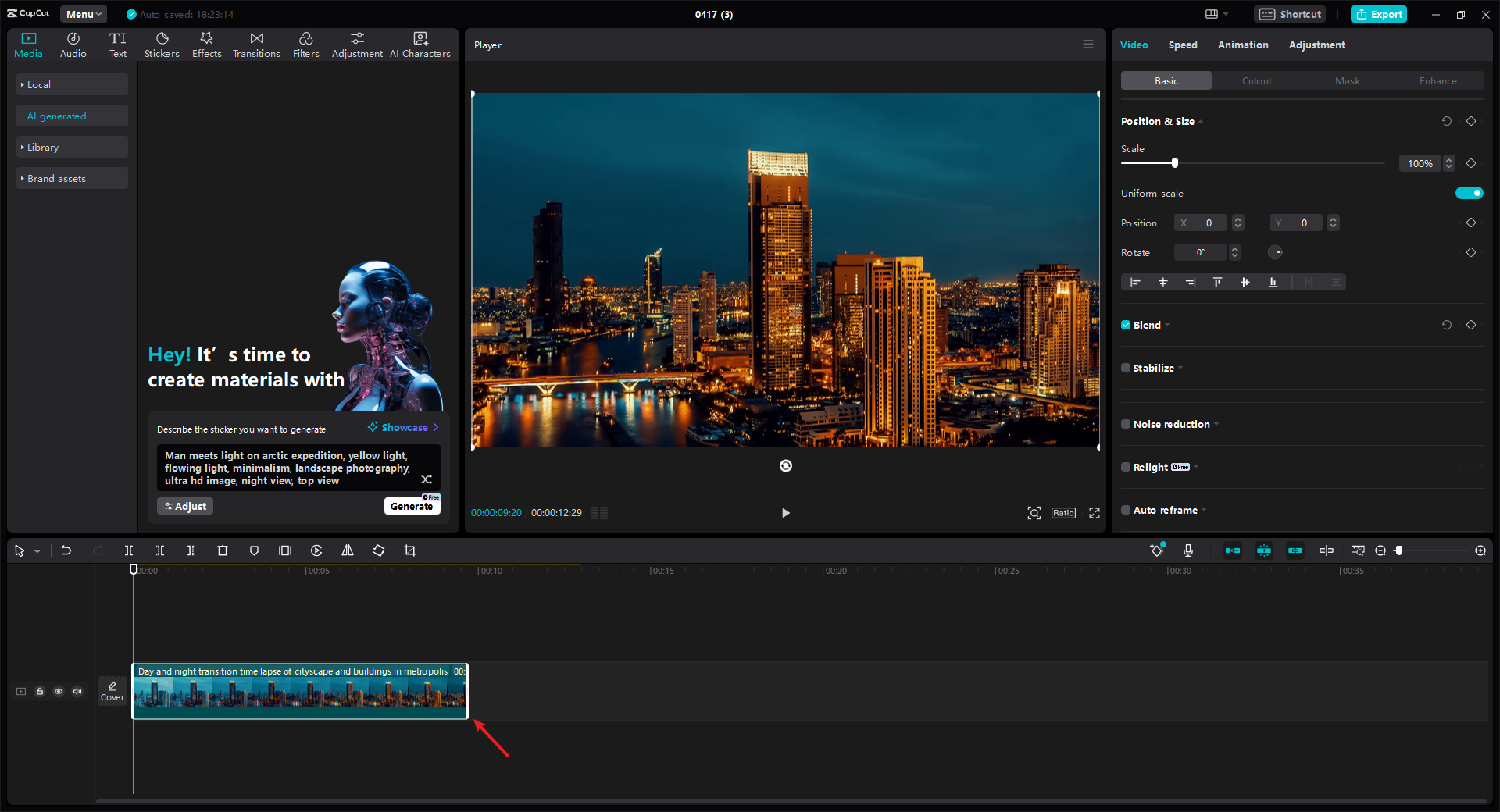The width and height of the screenshot is (1500, 812).
Task: Open the Stickers panel
Action: [162, 45]
